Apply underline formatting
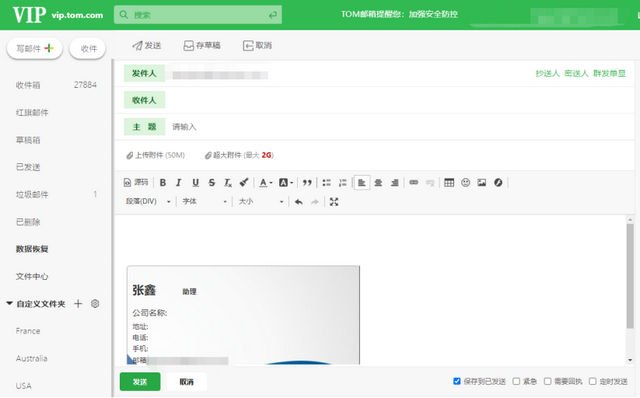This screenshot has width=640, height=398. [196, 182]
